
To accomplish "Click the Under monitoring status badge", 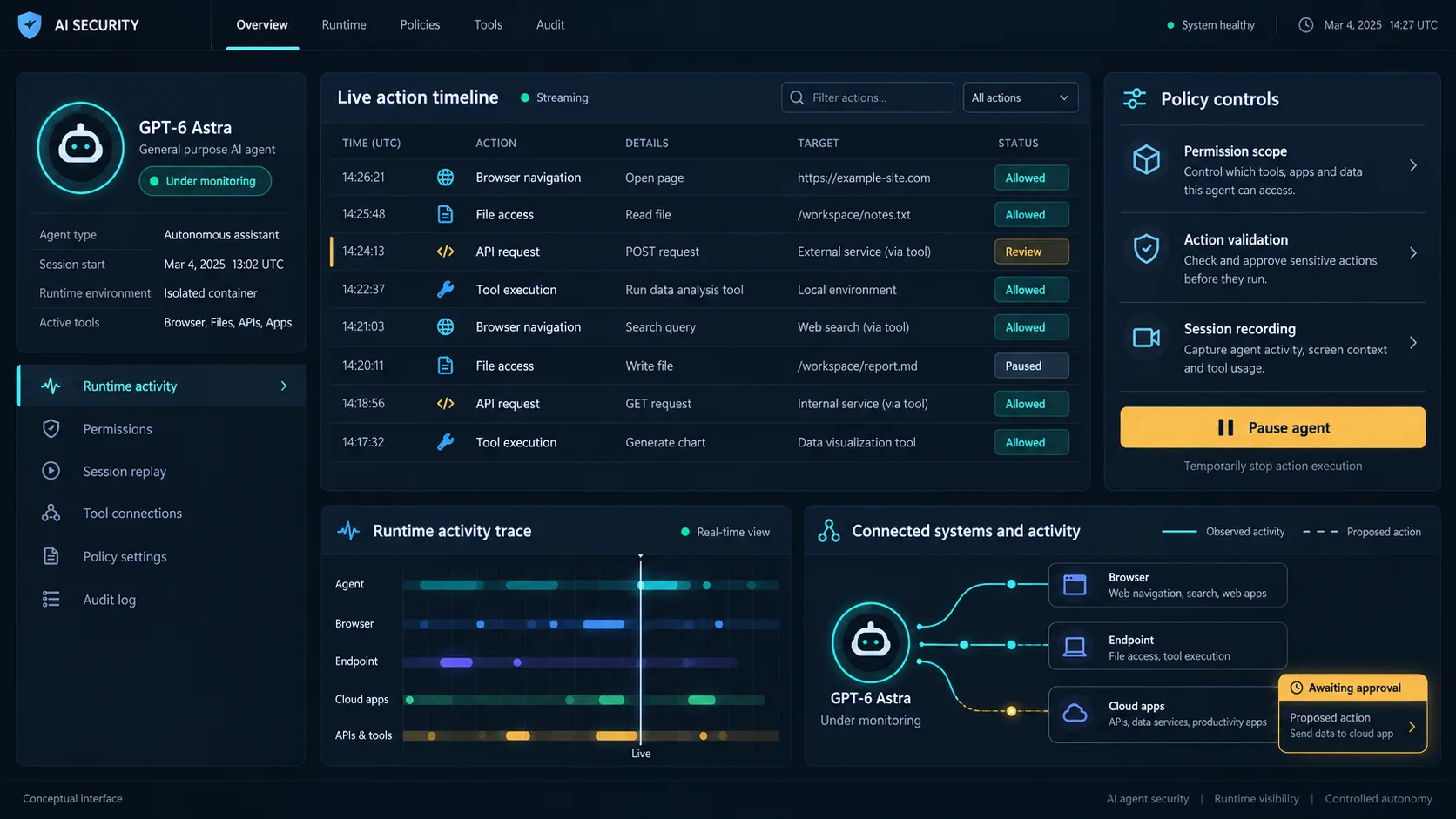I will pyautogui.click(x=205, y=181).
